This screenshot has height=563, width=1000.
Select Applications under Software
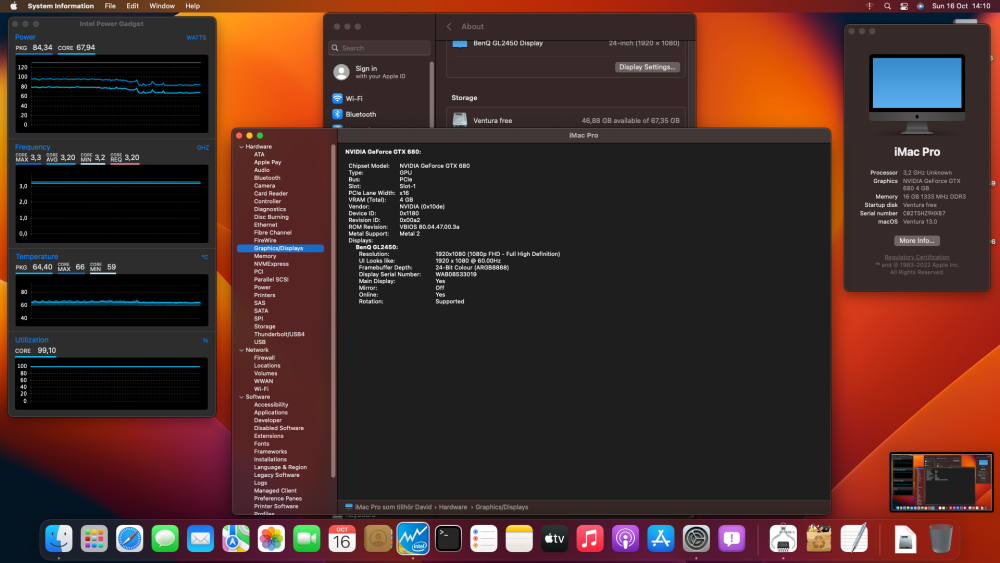(x=270, y=413)
